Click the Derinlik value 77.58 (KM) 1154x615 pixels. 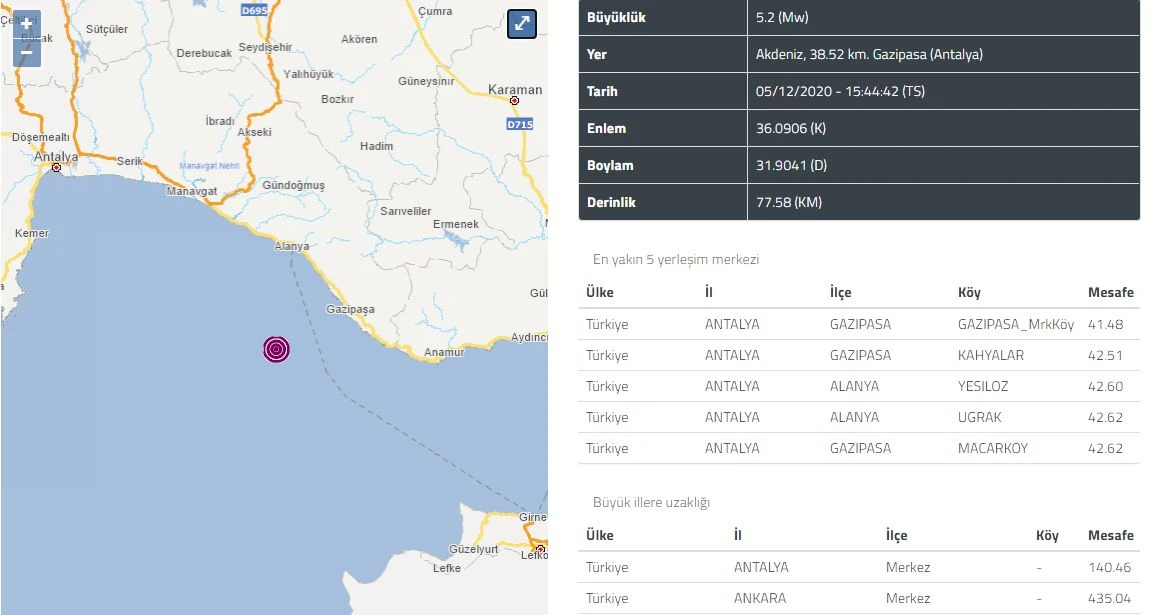[788, 202]
